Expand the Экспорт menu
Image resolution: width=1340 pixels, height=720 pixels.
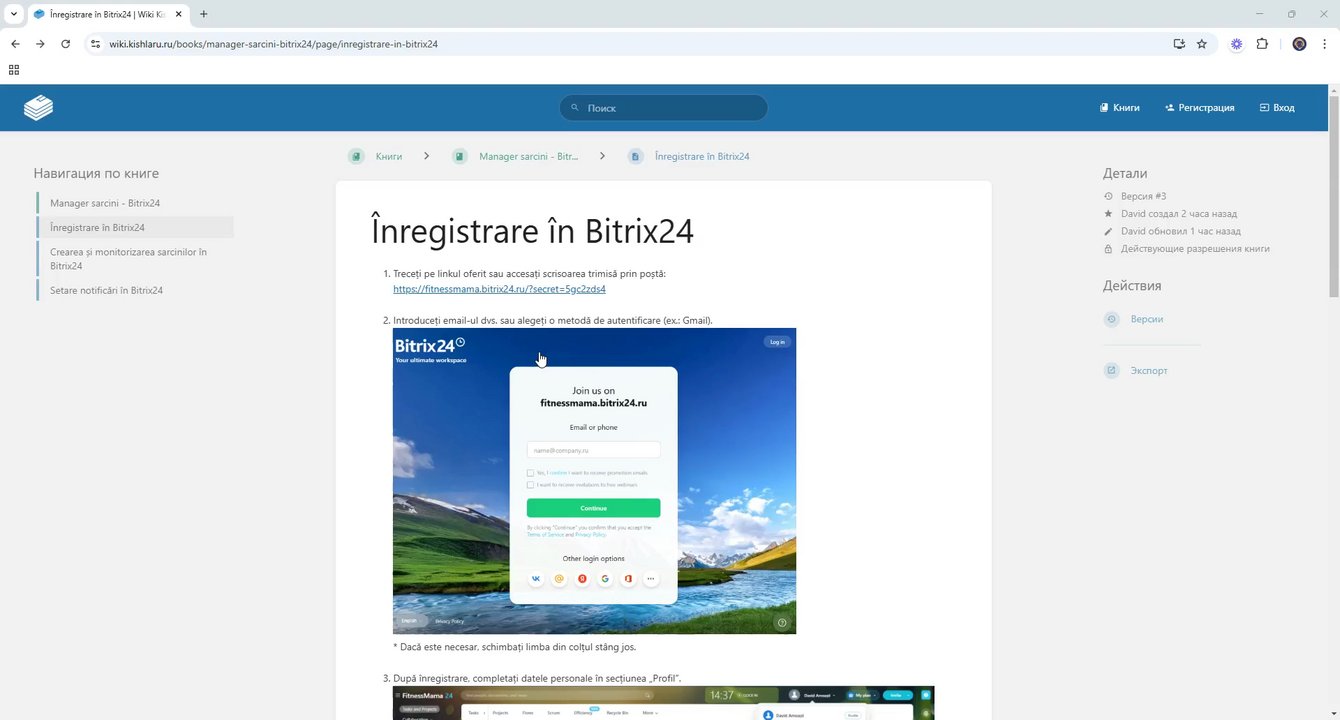[x=1149, y=370]
